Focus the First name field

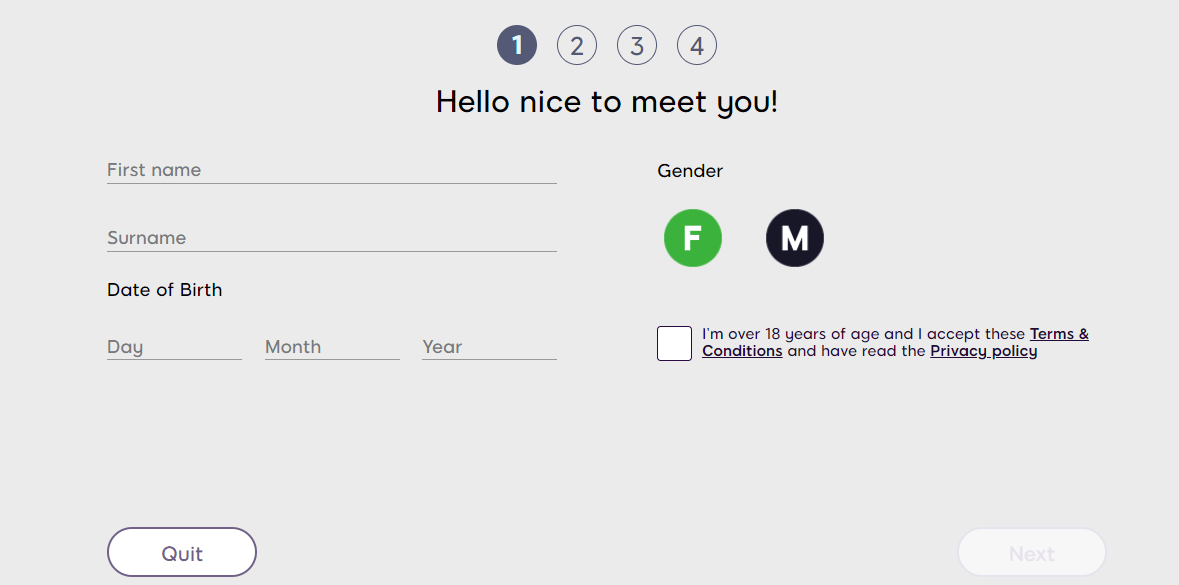pyautogui.click(x=331, y=170)
